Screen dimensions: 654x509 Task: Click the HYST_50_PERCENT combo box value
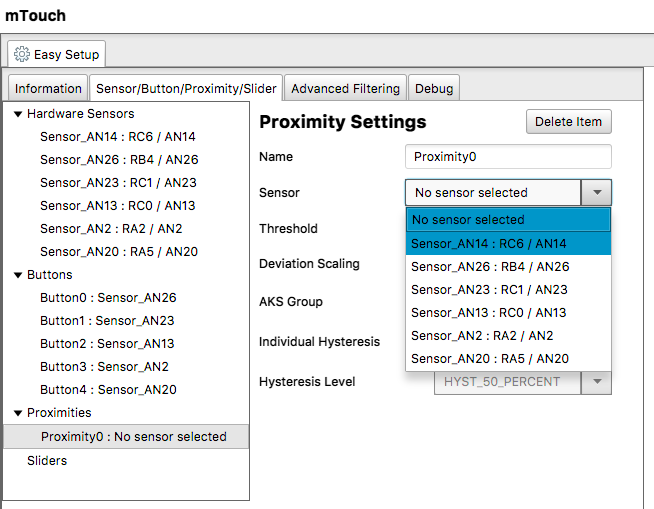[x=502, y=382]
